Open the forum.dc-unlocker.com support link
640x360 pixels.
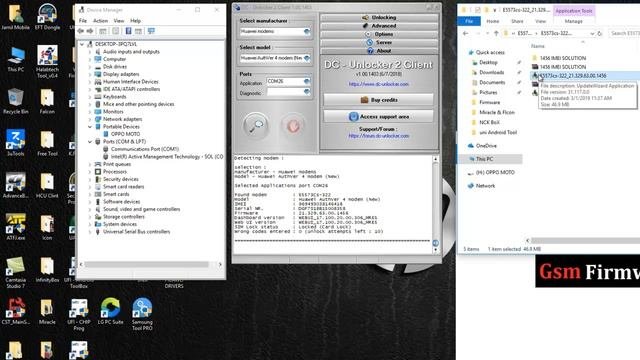click(x=378, y=136)
